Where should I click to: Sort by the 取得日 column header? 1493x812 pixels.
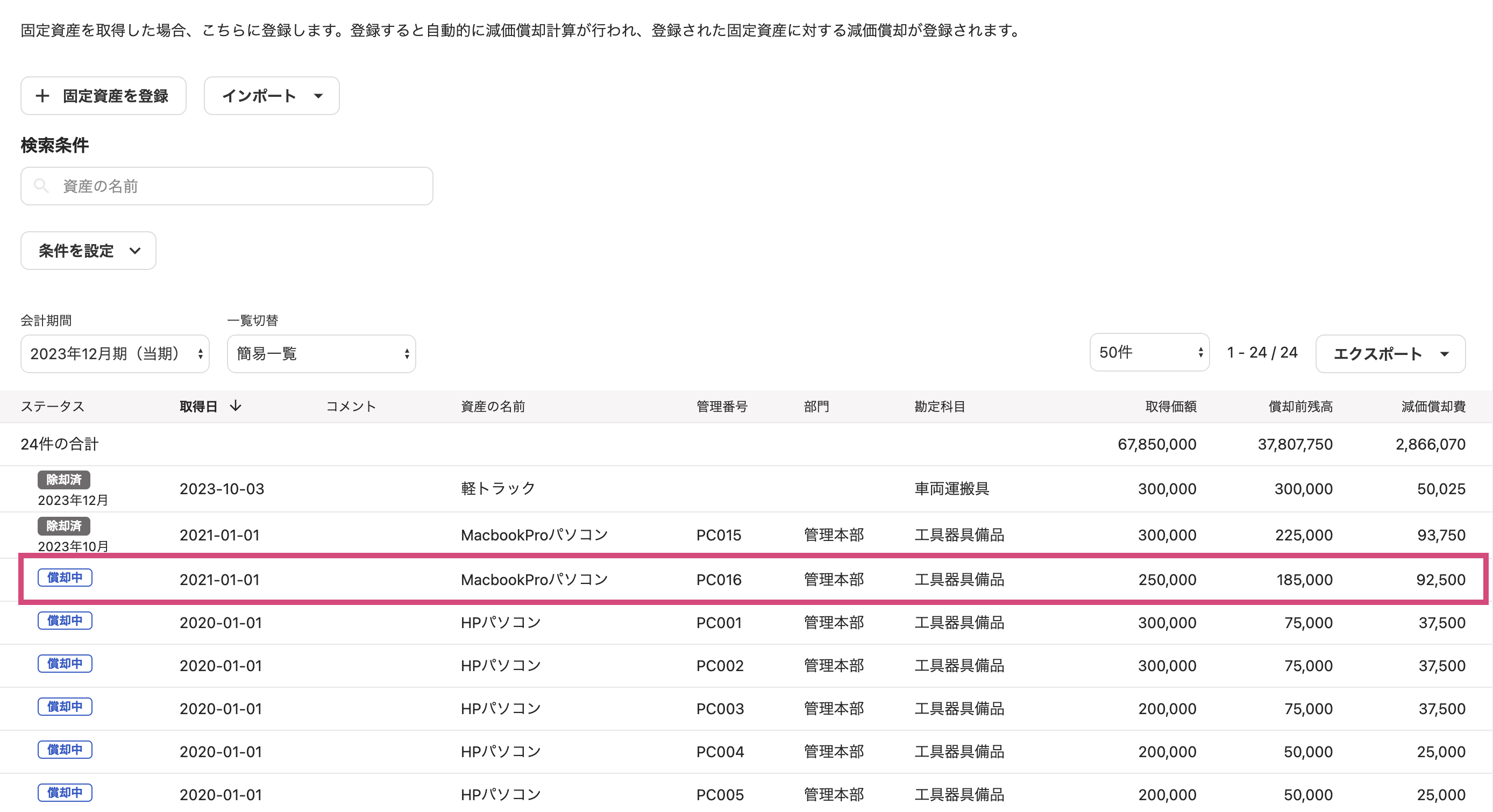pyautogui.click(x=198, y=407)
